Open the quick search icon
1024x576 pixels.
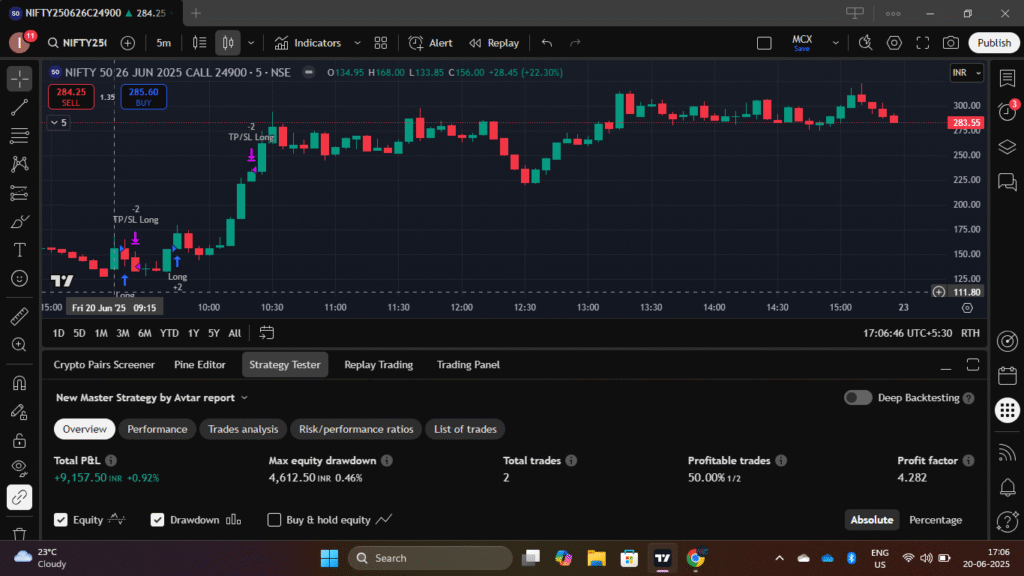tap(865, 43)
